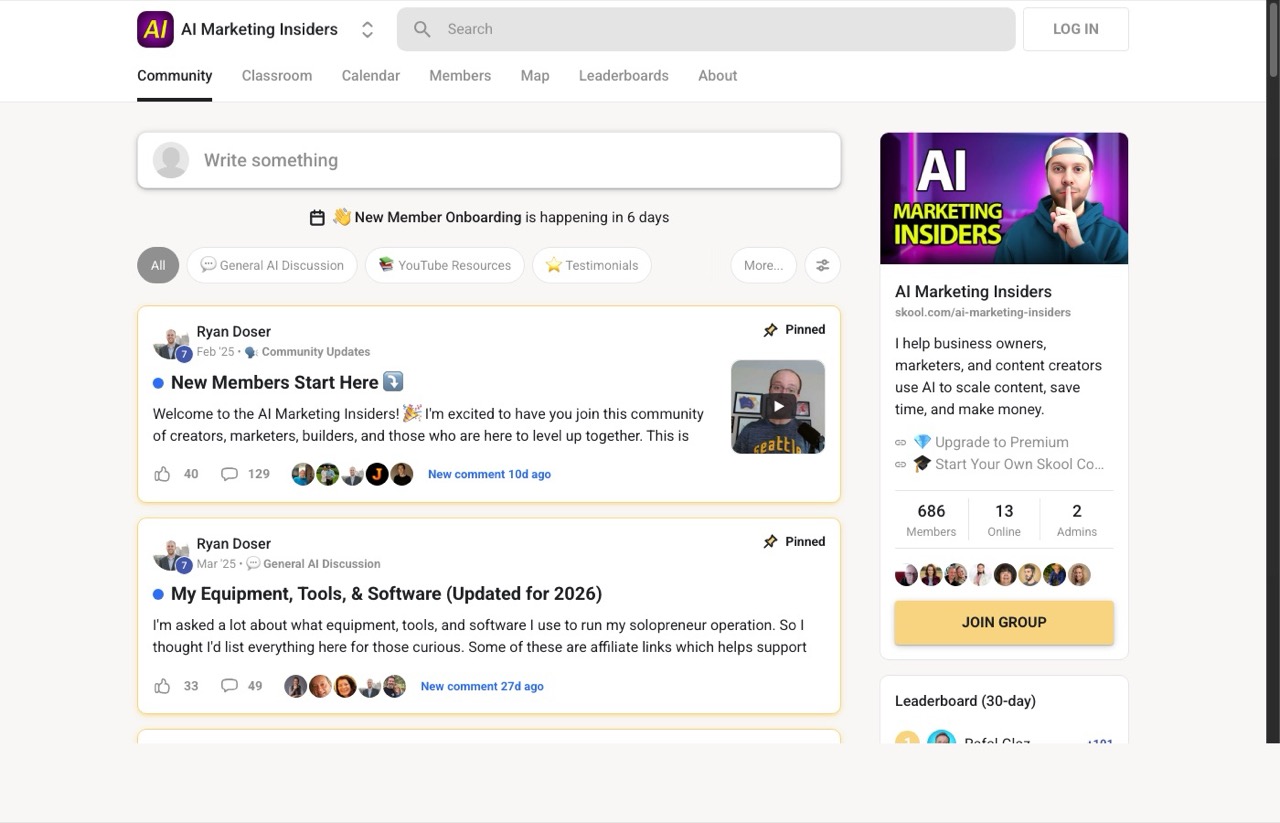Click the last member avatar in sidebar
1280x823 pixels.
click(1079, 575)
